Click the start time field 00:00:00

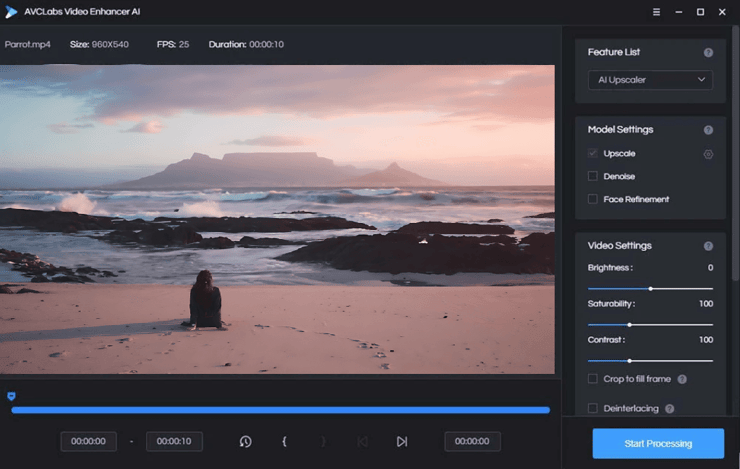[x=88, y=441]
